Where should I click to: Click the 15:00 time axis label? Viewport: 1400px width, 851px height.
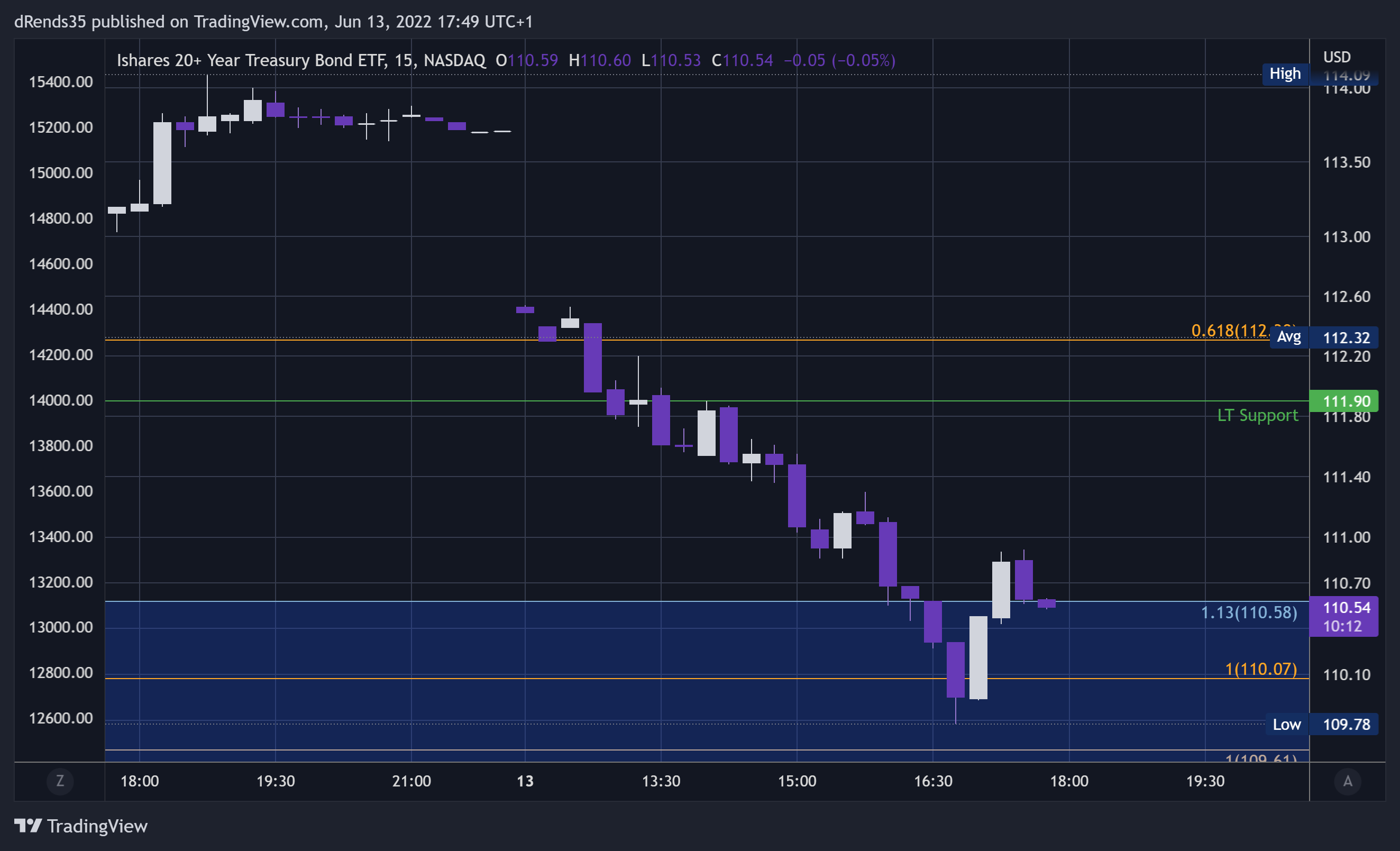[x=797, y=781]
